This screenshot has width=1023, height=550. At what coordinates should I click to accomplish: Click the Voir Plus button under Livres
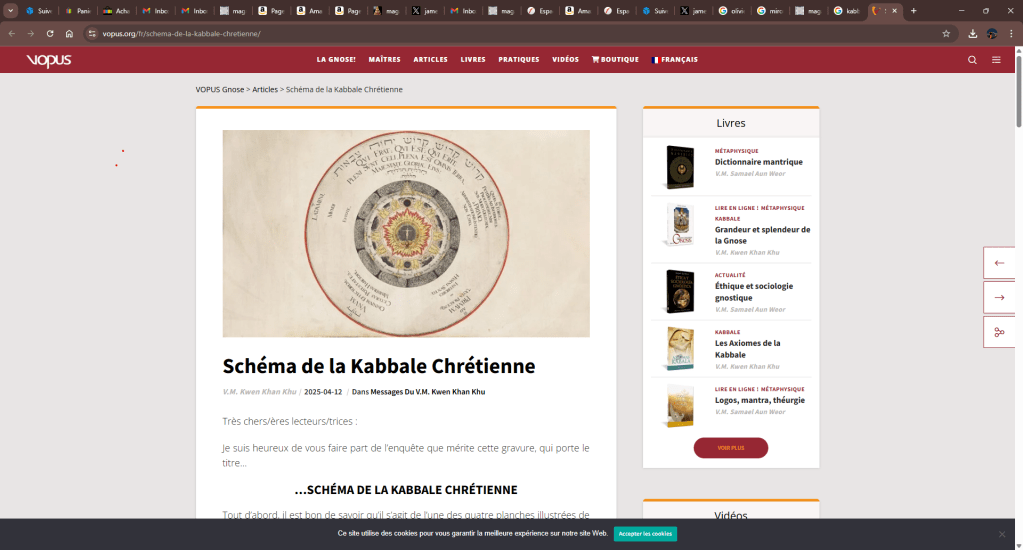tap(730, 448)
